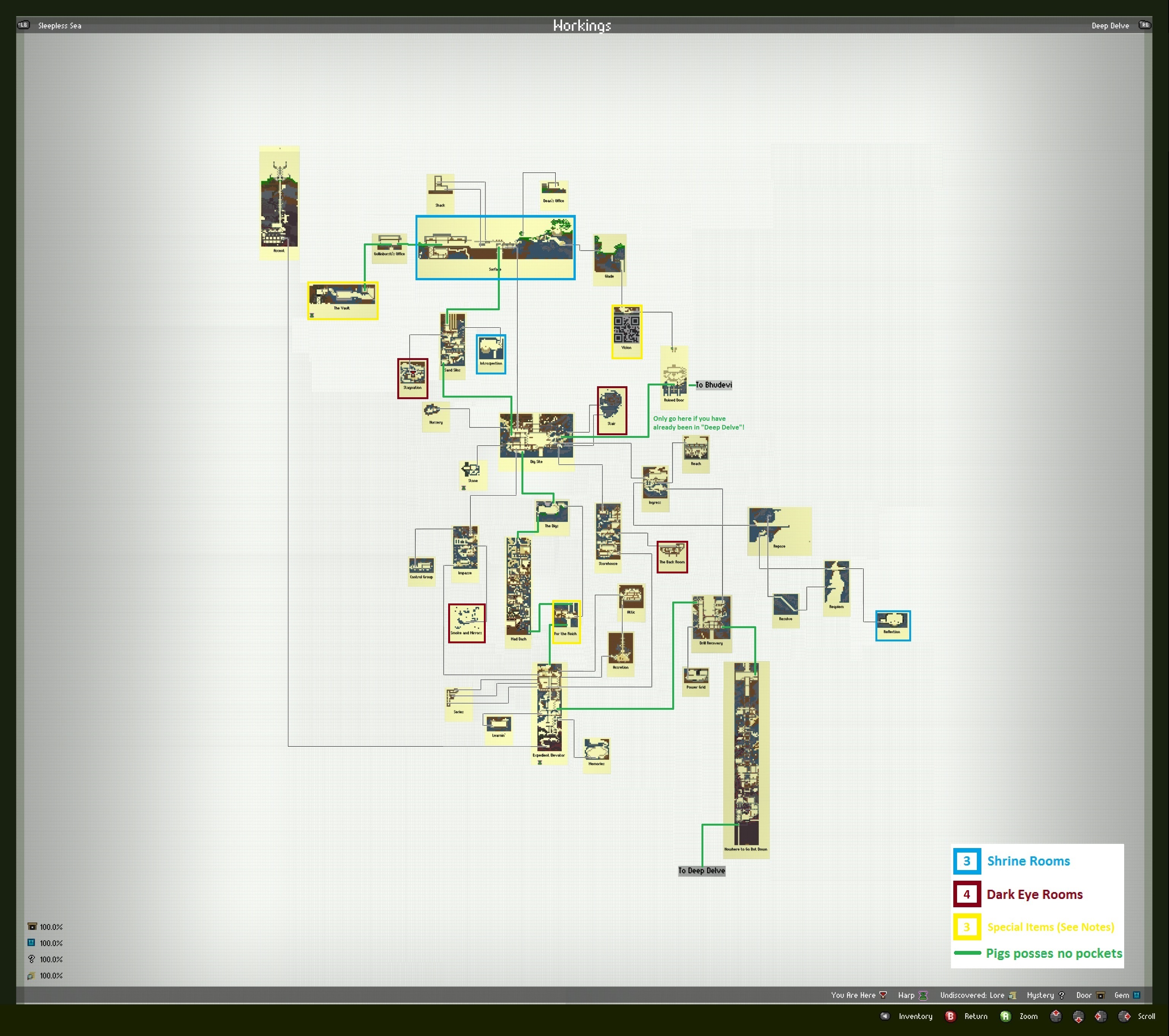Image resolution: width=1169 pixels, height=1036 pixels.
Task: Select the Surface room on the map
Action: 495,248
